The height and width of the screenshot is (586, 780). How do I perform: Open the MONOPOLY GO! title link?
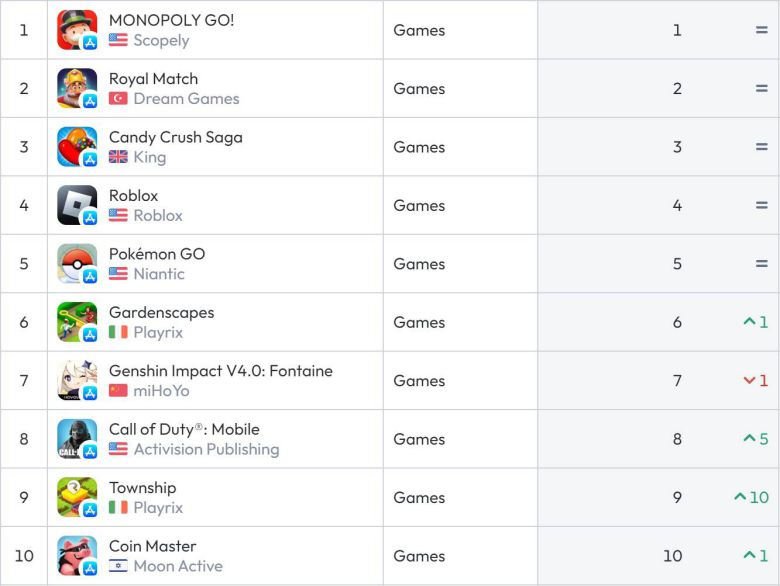(171, 20)
